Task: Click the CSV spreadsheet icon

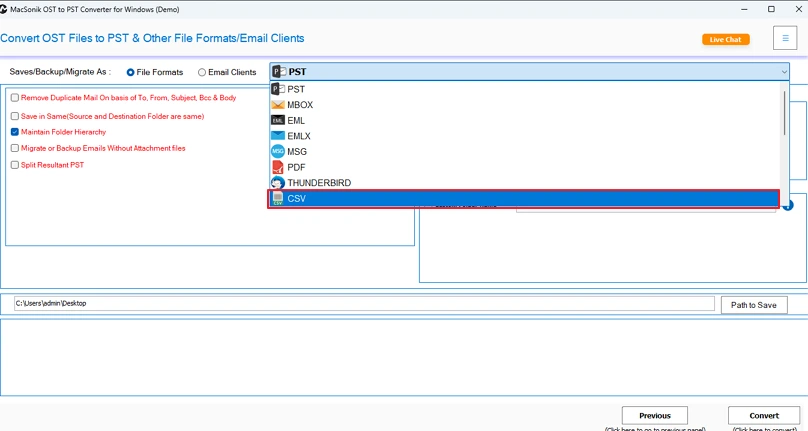Action: [x=278, y=199]
